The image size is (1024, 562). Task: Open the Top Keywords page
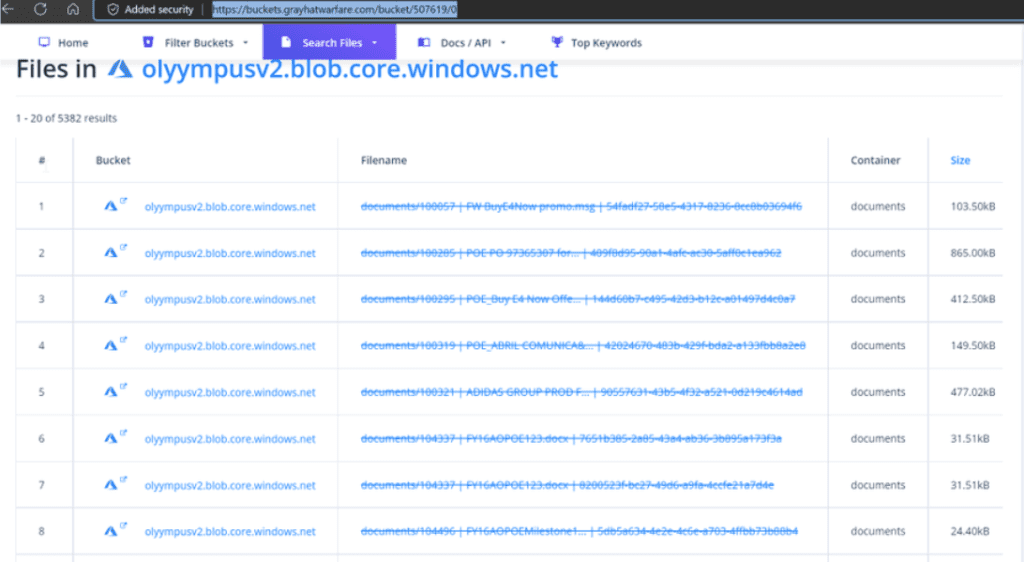pos(596,43)
